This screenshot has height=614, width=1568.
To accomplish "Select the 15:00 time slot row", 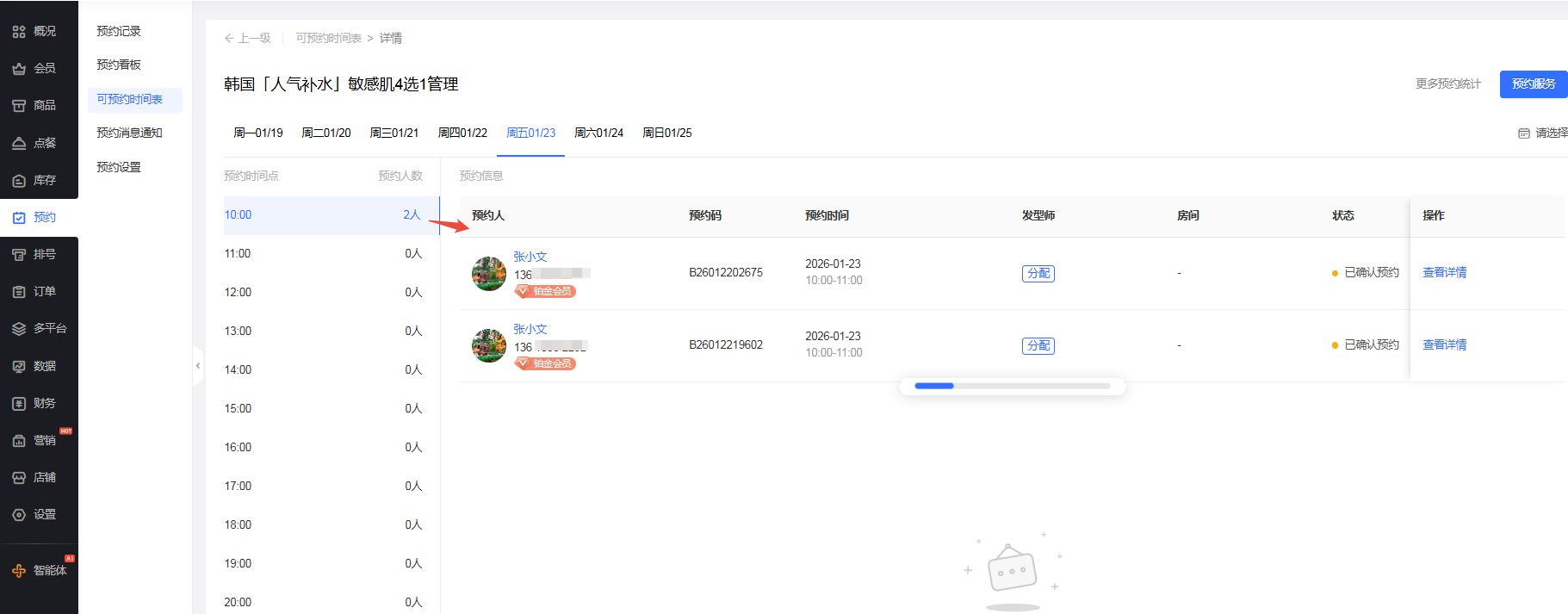I will [x=332, y=409].
